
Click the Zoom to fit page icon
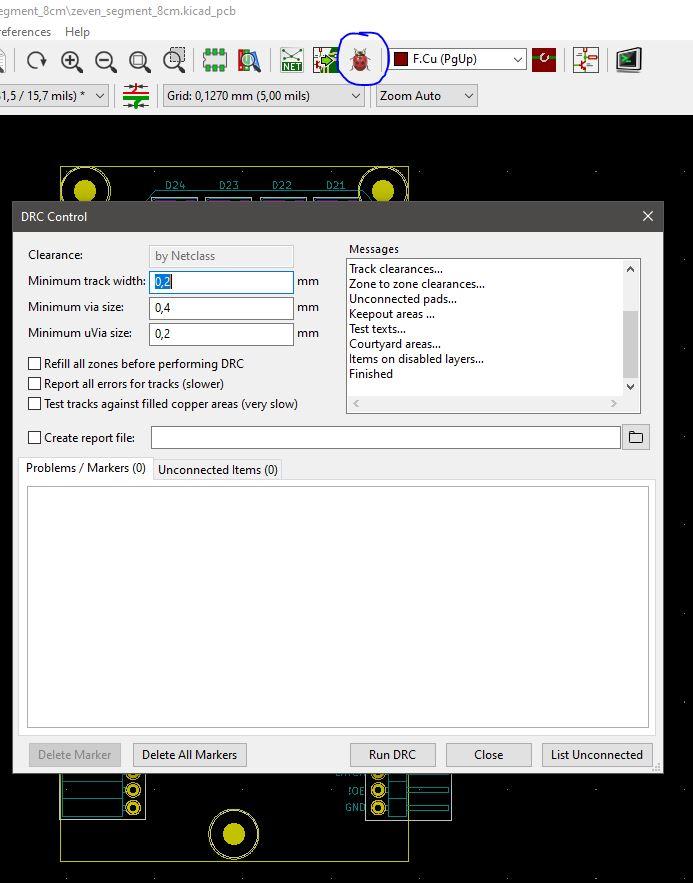[140, 60]
